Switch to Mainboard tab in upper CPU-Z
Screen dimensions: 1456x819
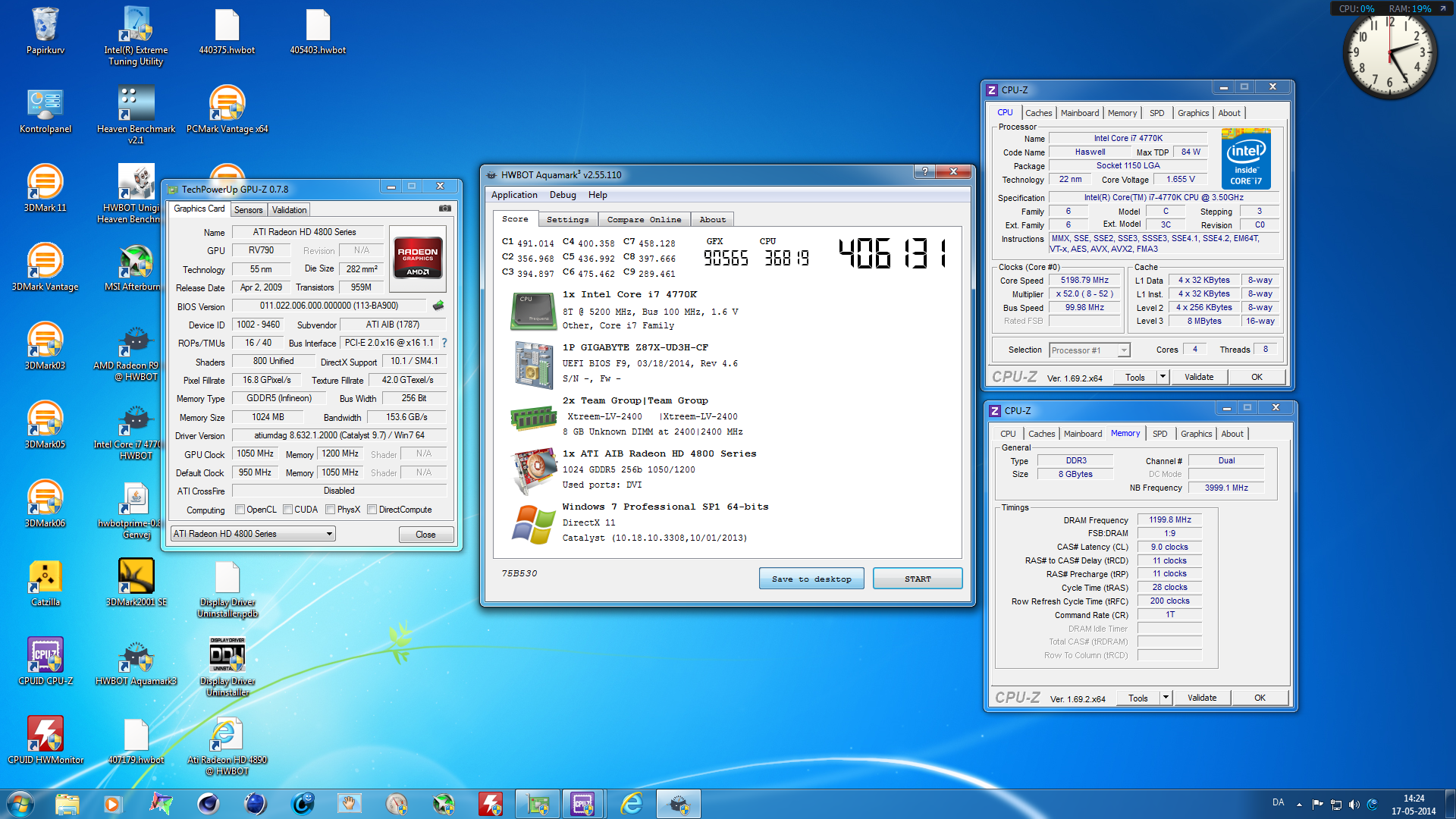tap(1079, 113)
